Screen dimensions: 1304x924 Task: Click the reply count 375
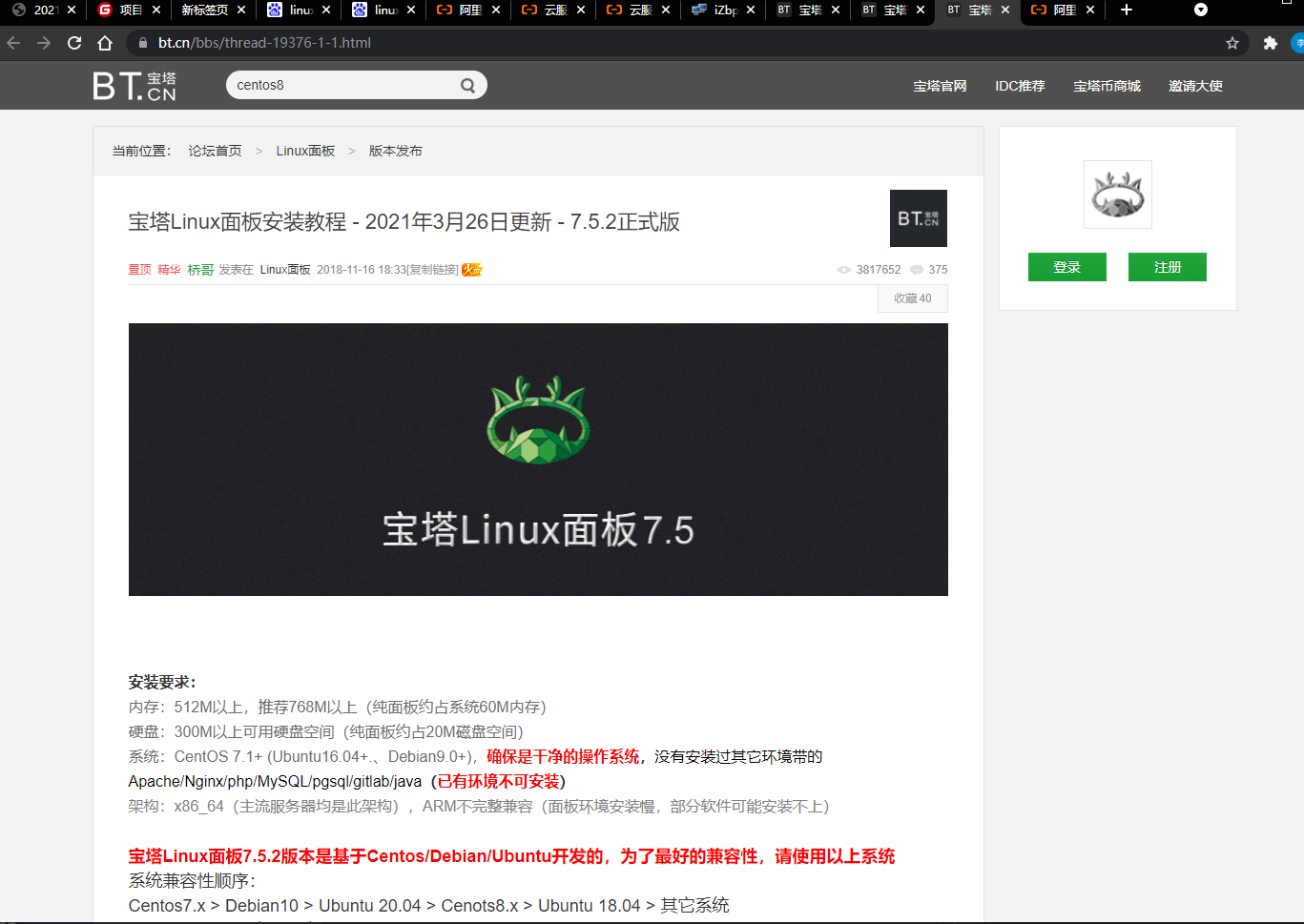pyautogui.click(x=939, y=270)
